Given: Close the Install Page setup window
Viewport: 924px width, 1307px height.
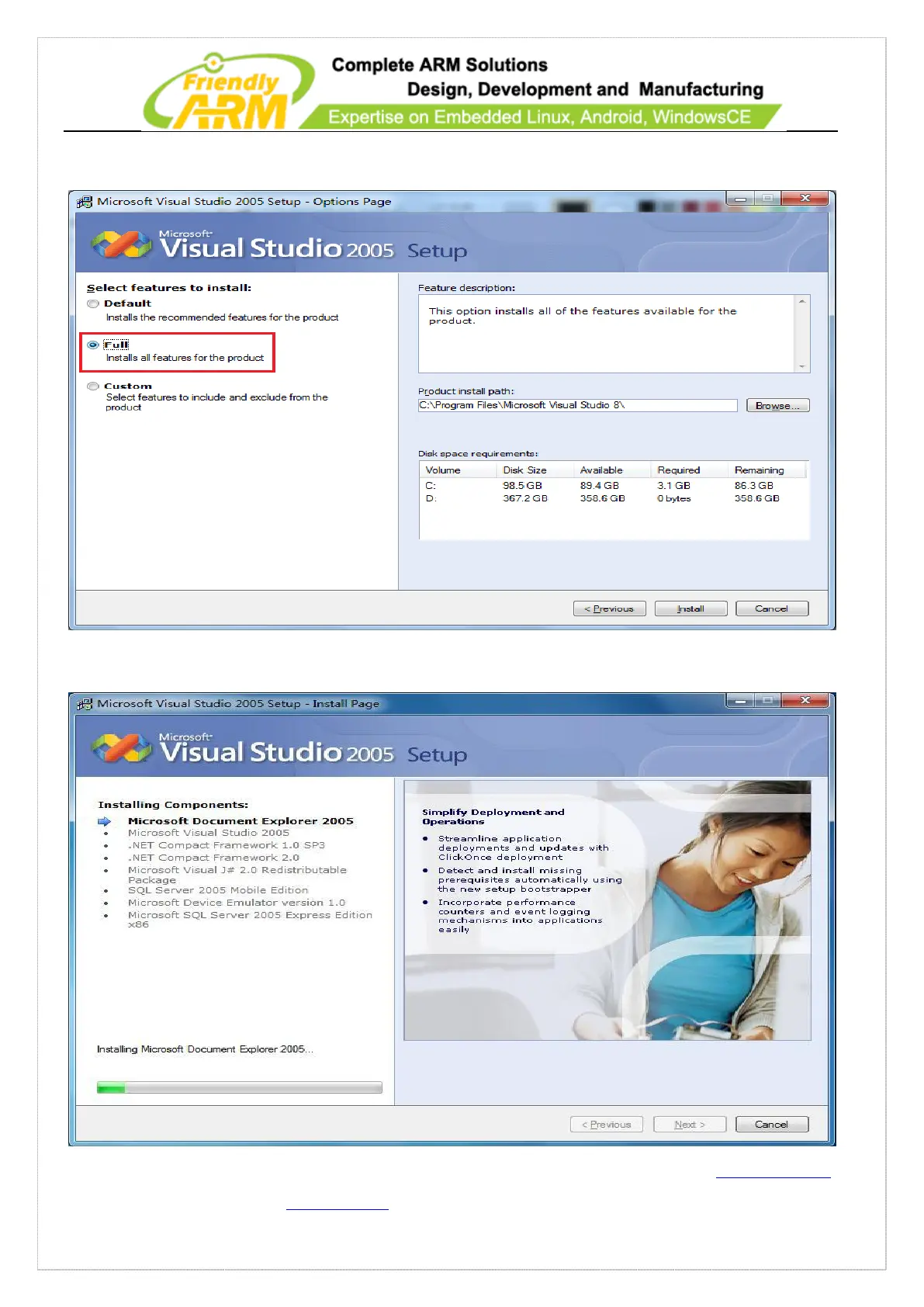Looking at the screenshot, I should pyautogui.click(x=805, y=701).
